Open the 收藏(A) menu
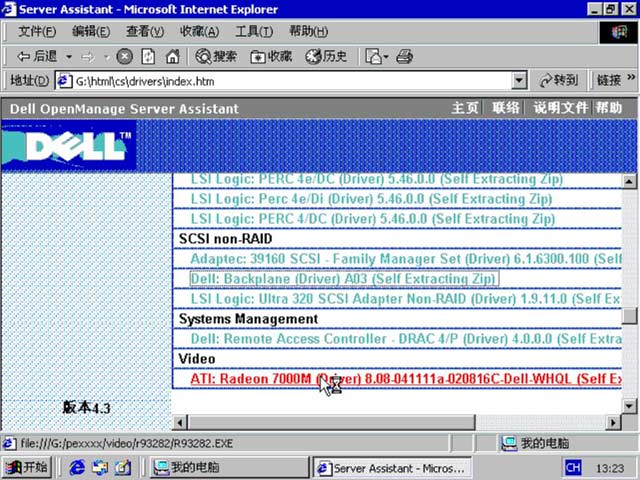The height and width of the screenshot is (480, 640). click(200, 31)
